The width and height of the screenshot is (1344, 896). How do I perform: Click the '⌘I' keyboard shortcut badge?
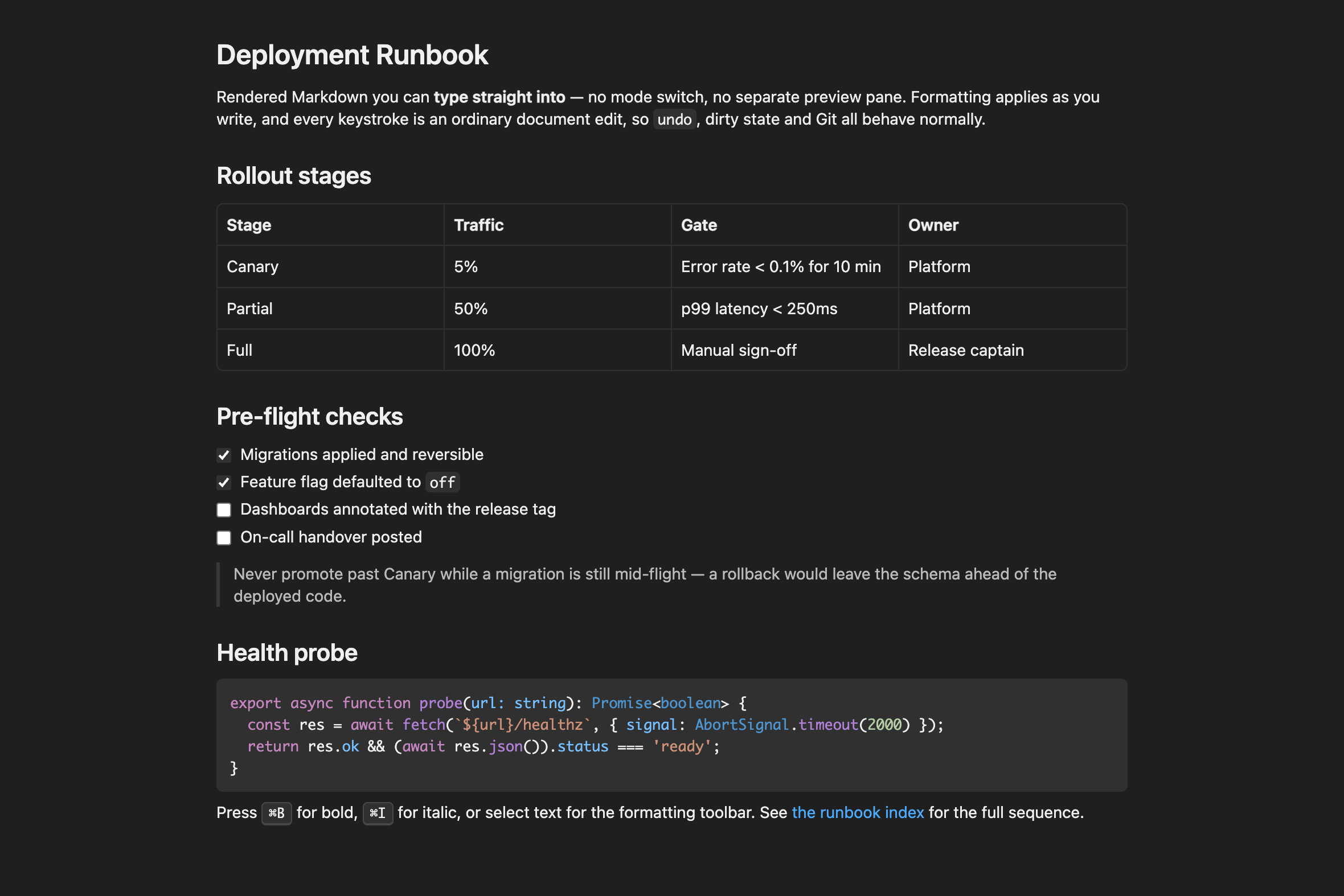click(378, 813)
